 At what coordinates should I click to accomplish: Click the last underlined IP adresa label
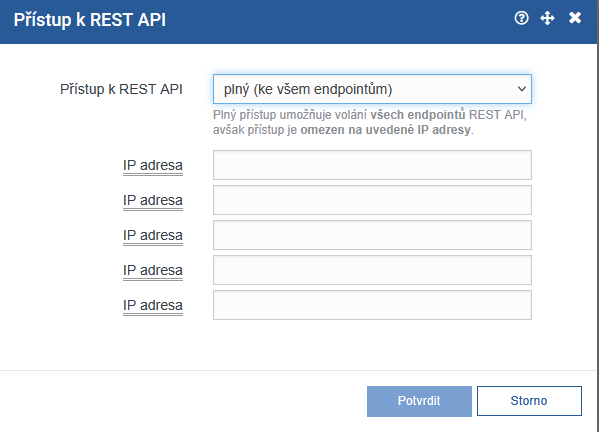tap(153, 306)
